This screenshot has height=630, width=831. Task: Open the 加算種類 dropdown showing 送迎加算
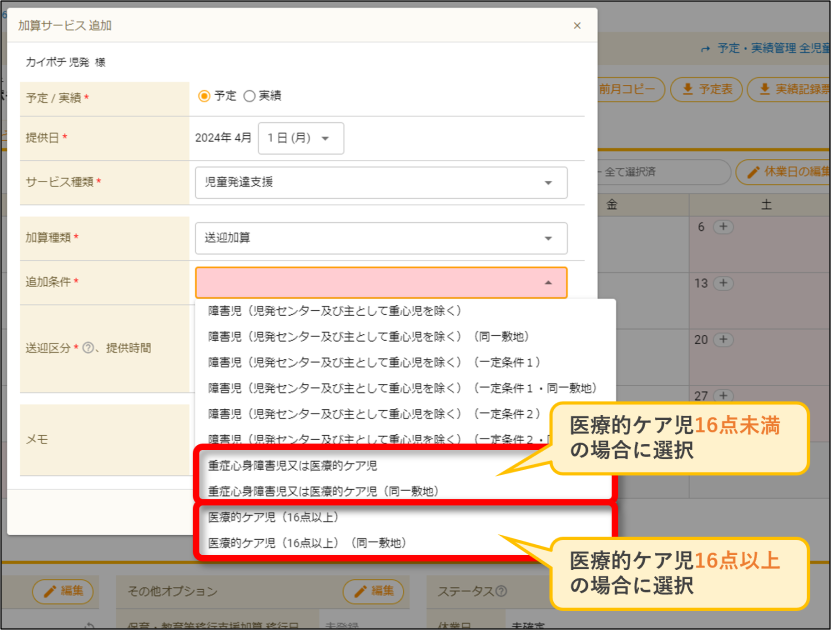pyautogui.click(x=381, y=238)
